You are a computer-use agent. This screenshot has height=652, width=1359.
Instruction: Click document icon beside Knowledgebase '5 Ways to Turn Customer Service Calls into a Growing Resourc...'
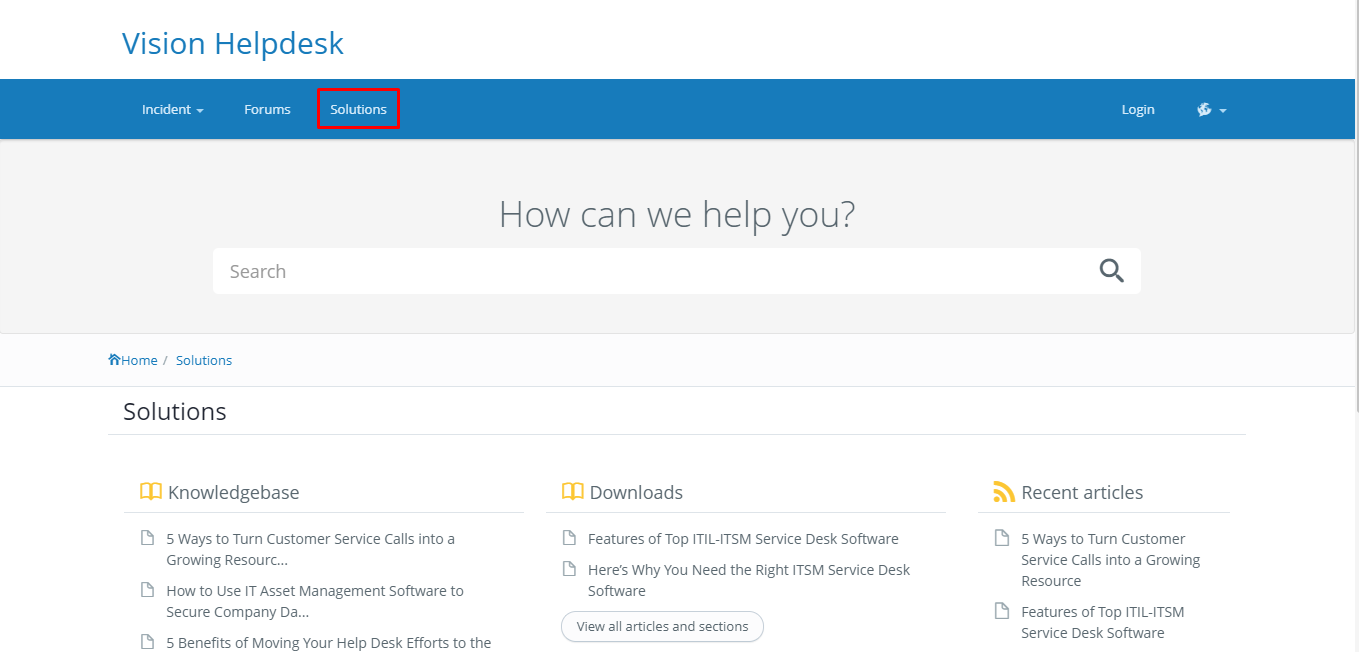(147, 538)
